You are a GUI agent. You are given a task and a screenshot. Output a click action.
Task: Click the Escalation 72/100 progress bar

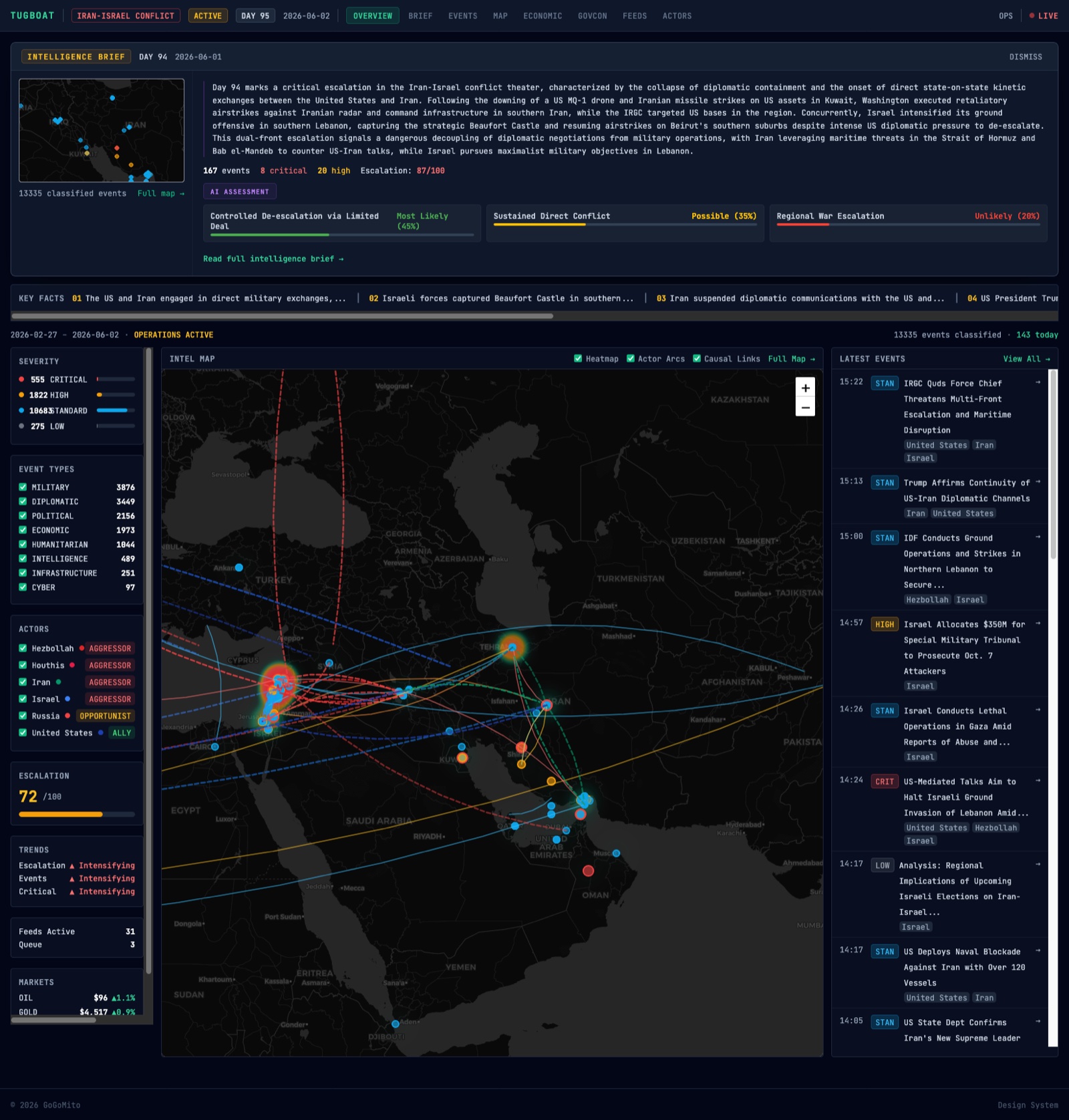tap(77, 815)
